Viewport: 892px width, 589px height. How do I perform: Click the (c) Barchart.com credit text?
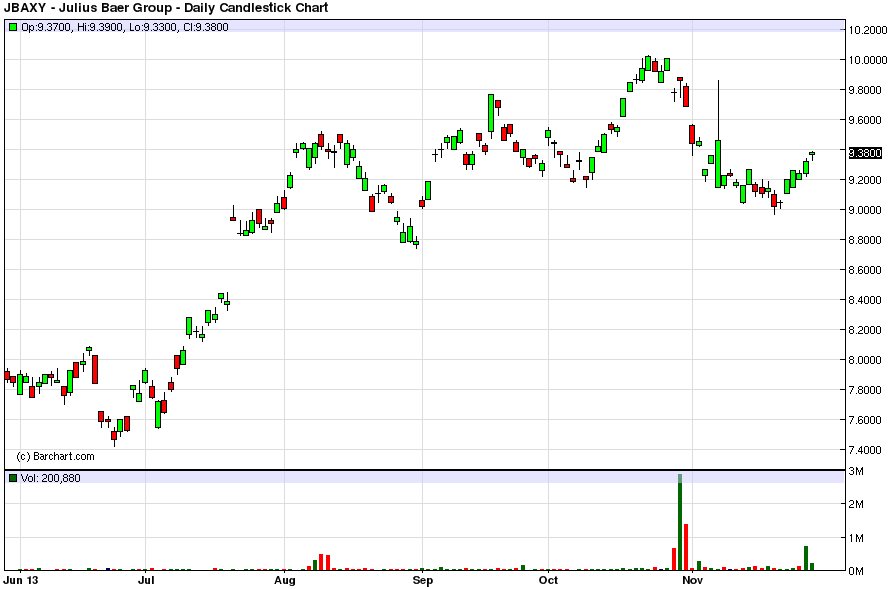[x=55, y=456]
